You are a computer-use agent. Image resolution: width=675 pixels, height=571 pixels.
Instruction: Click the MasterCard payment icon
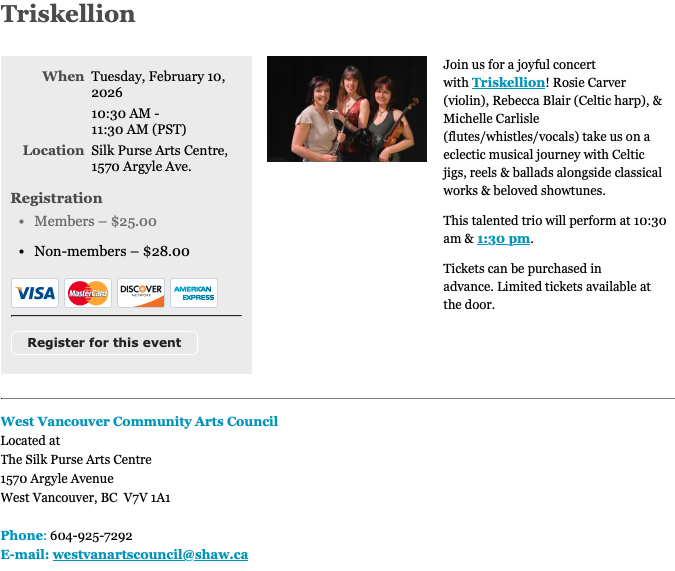pos(88,293)
